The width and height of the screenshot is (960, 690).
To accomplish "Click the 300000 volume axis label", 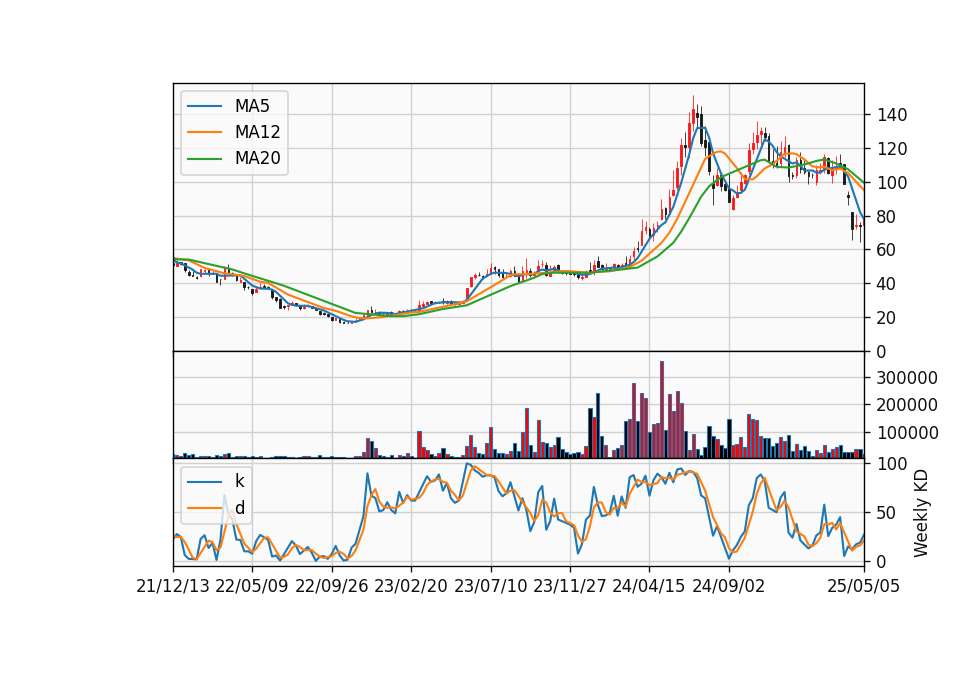I will [907, 378].
